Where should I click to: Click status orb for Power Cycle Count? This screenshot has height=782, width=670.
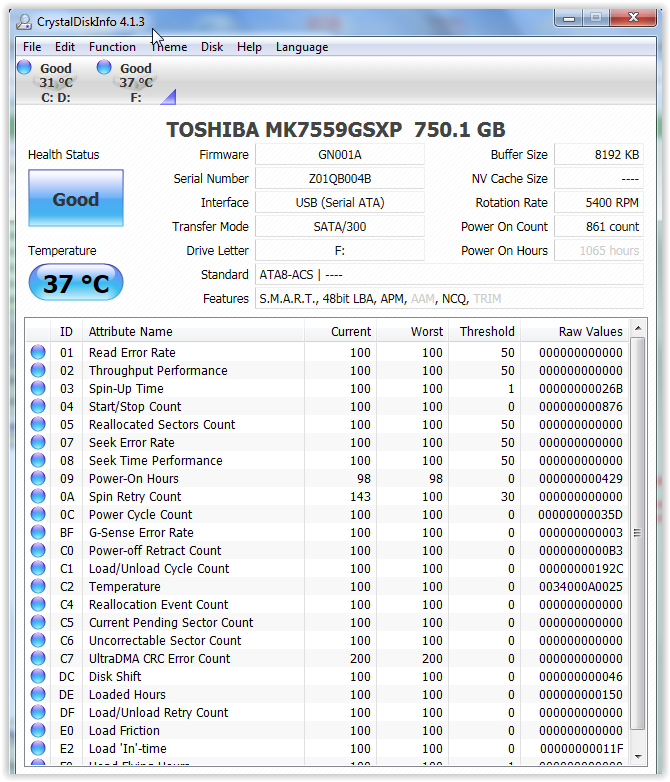pos(38,514)
